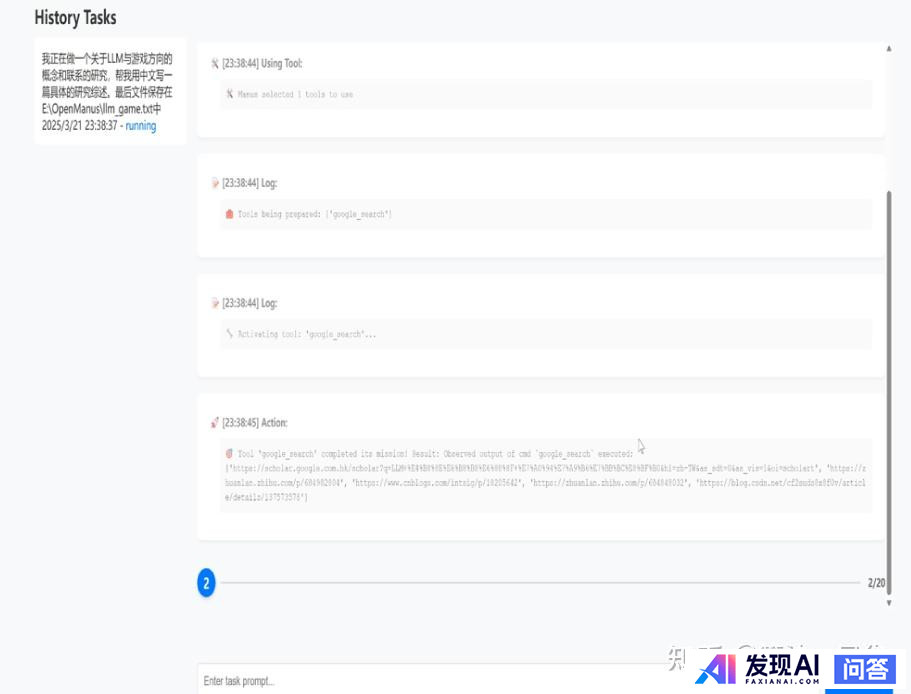Click the rocket icon beside Action header
Image resolution: width=911 pixels, height=694 pixels.
214,423
